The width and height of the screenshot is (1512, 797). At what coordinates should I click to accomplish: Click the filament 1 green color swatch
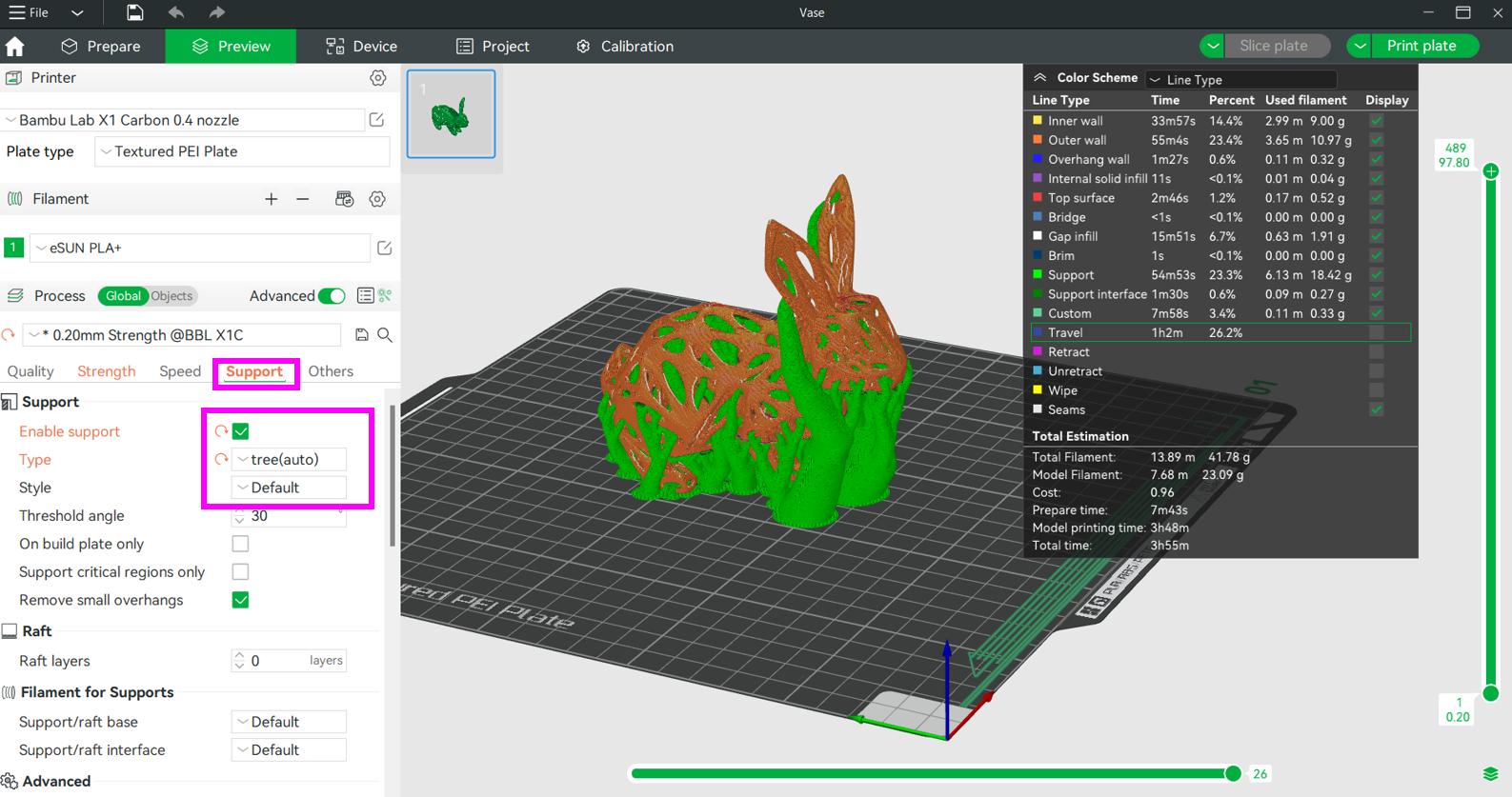[13, 248]
